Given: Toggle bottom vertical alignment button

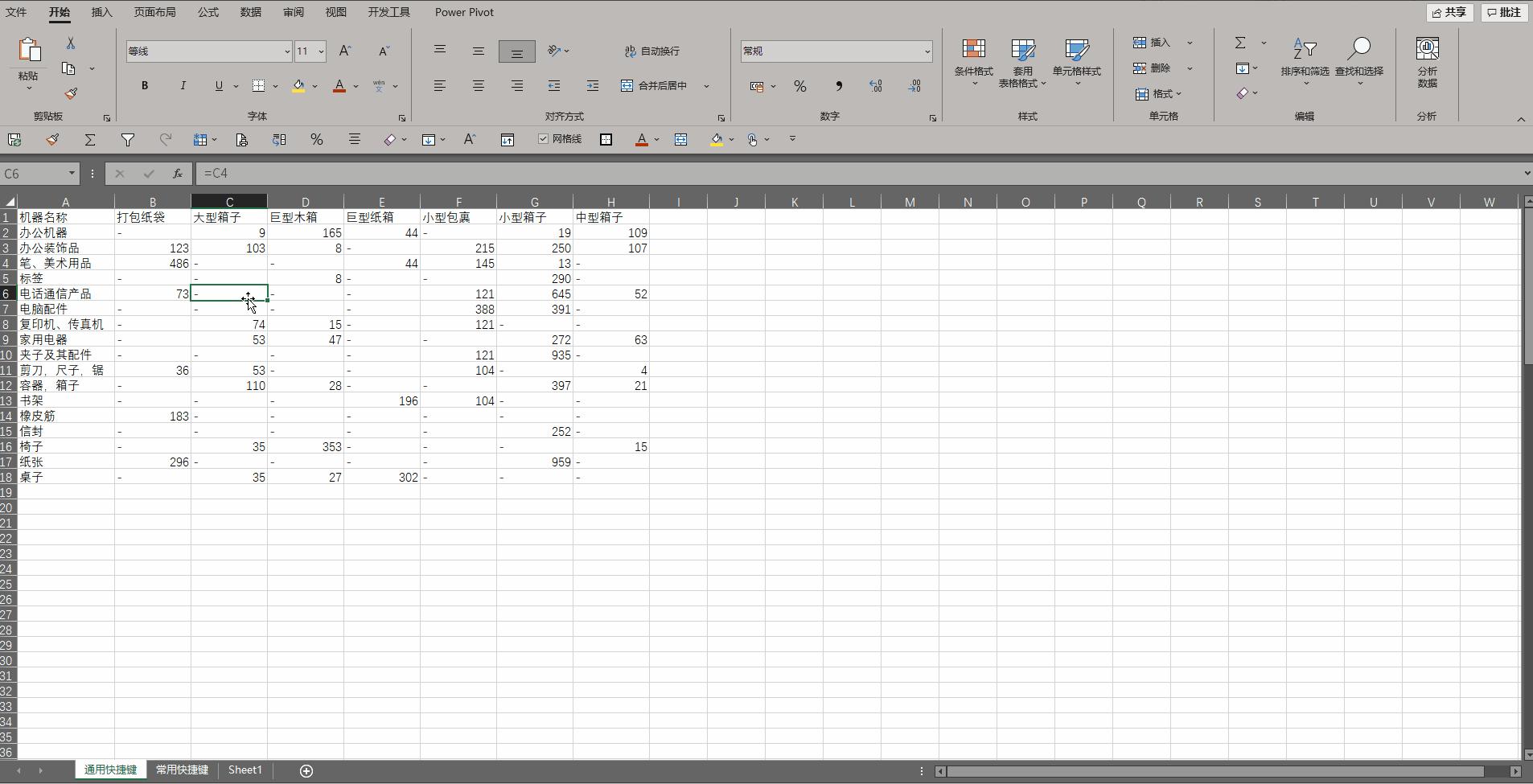Looking at the screenshot, I should click(517, 51).
